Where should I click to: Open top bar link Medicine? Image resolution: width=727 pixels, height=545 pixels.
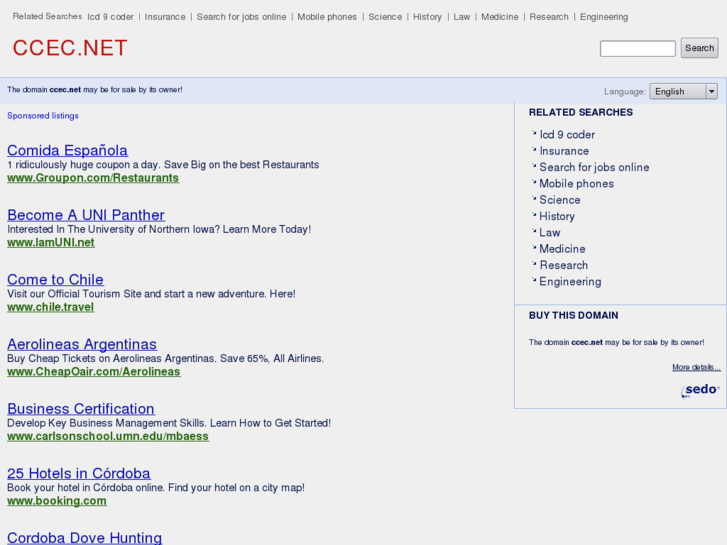pyautogui.click(x=500, y=17)
